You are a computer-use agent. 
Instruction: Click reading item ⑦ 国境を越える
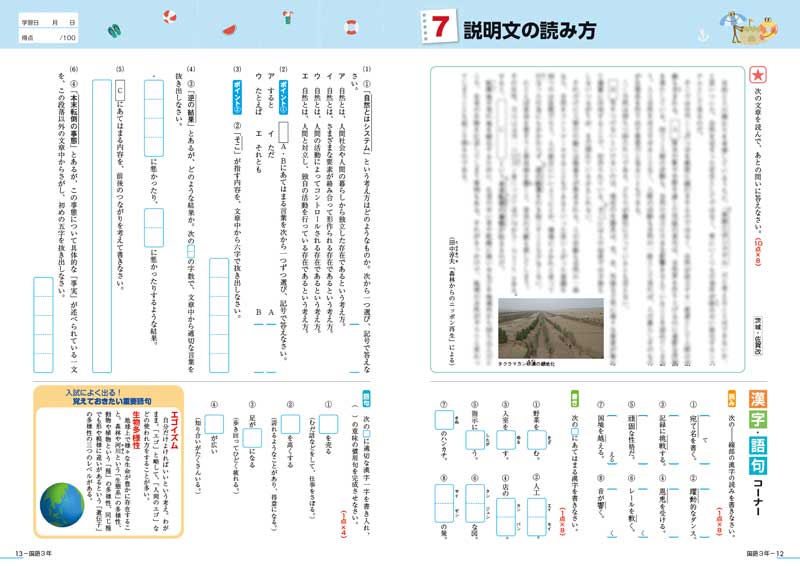(x=601, y=430)
